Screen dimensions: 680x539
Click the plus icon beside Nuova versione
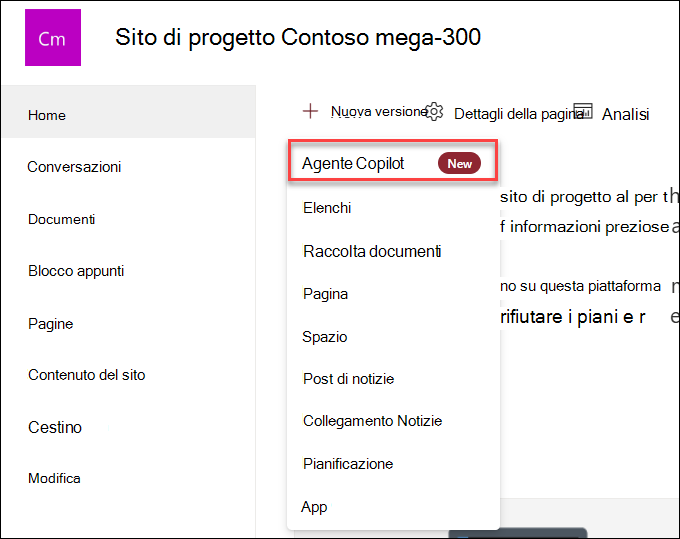pos(310,111)
